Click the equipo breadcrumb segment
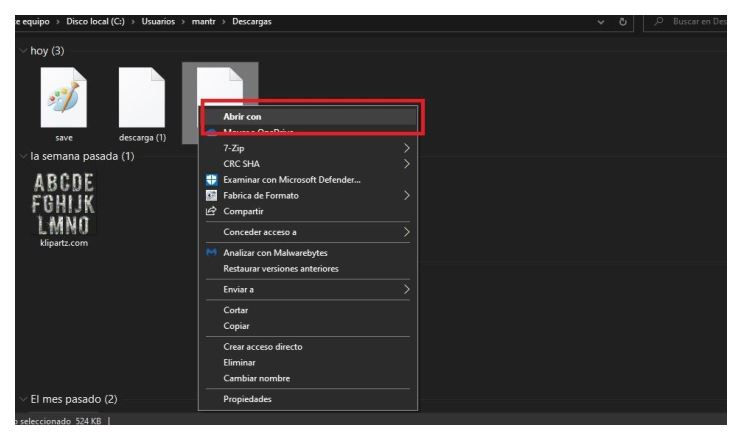 [33, 22]
